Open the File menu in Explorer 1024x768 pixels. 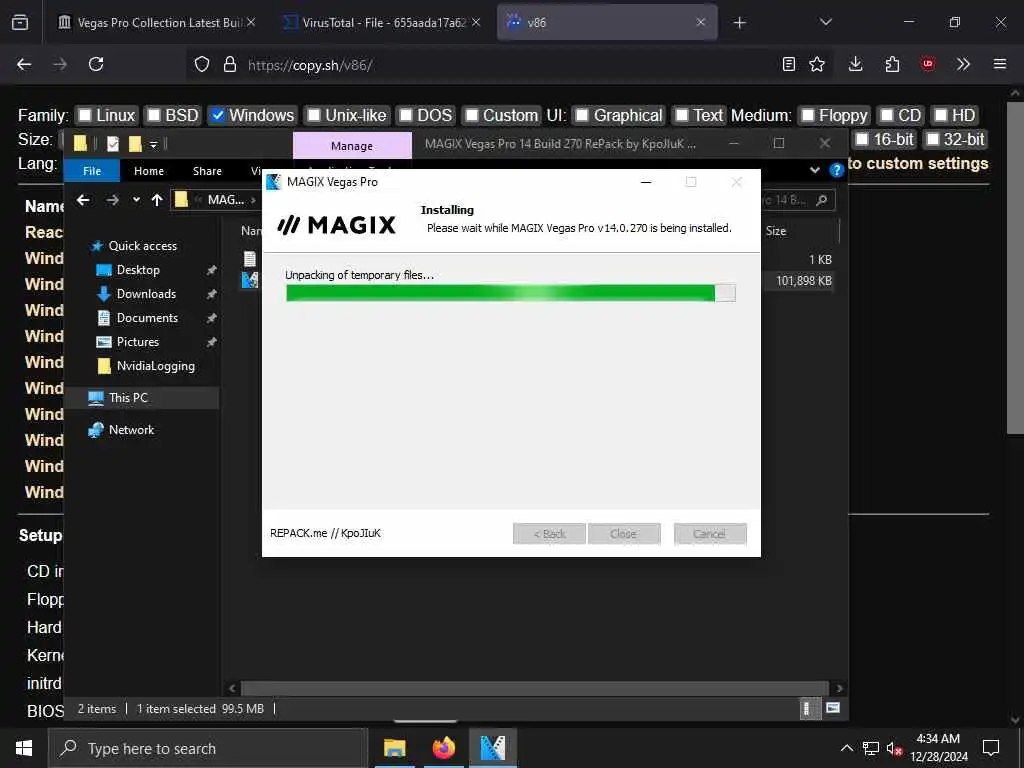[92, 171]
